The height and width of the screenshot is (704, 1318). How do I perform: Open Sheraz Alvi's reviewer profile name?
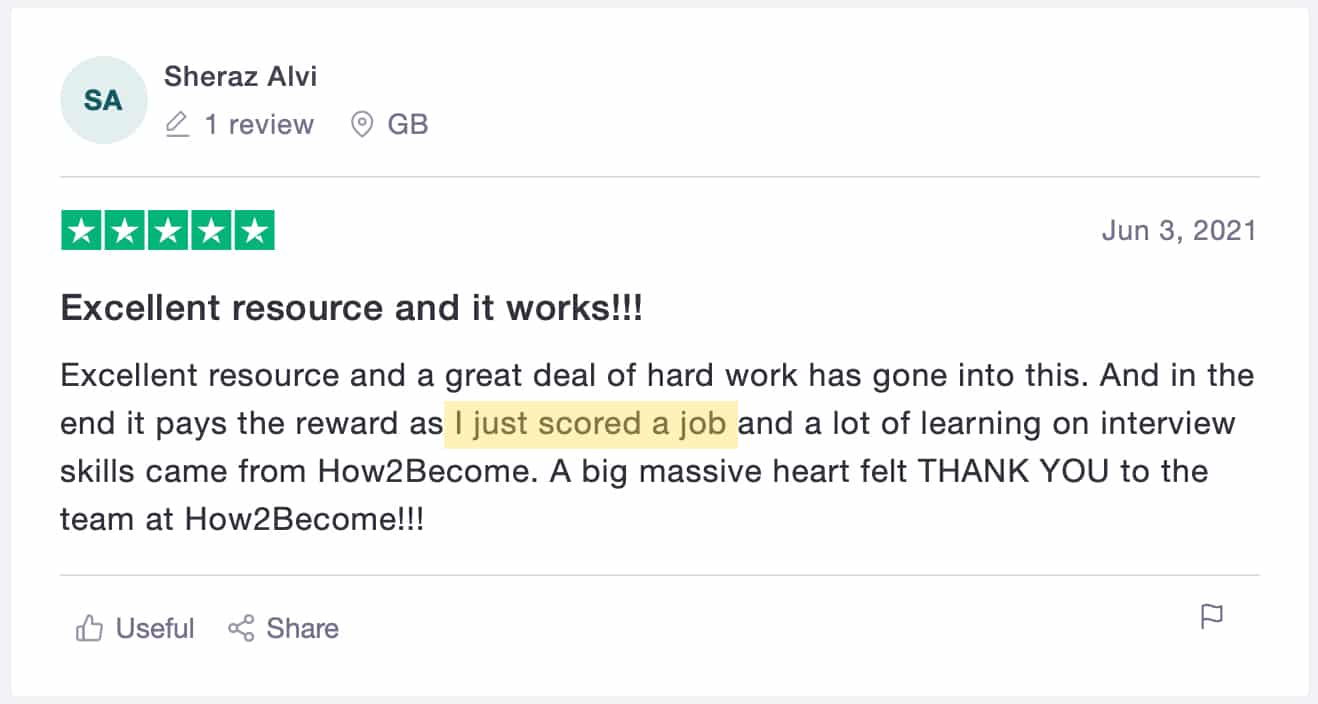pos(240,76)
